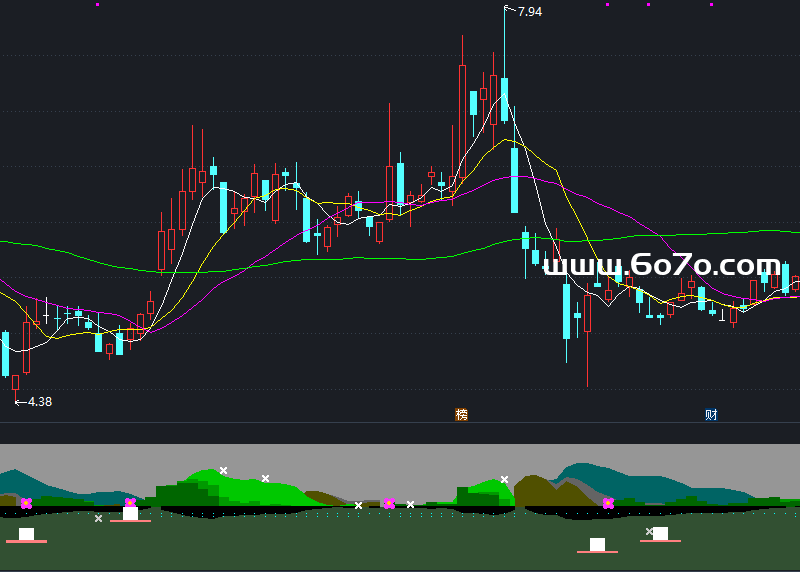Click the white square below the second pink flower
The image size is (800, 572).
coord(130,513)
